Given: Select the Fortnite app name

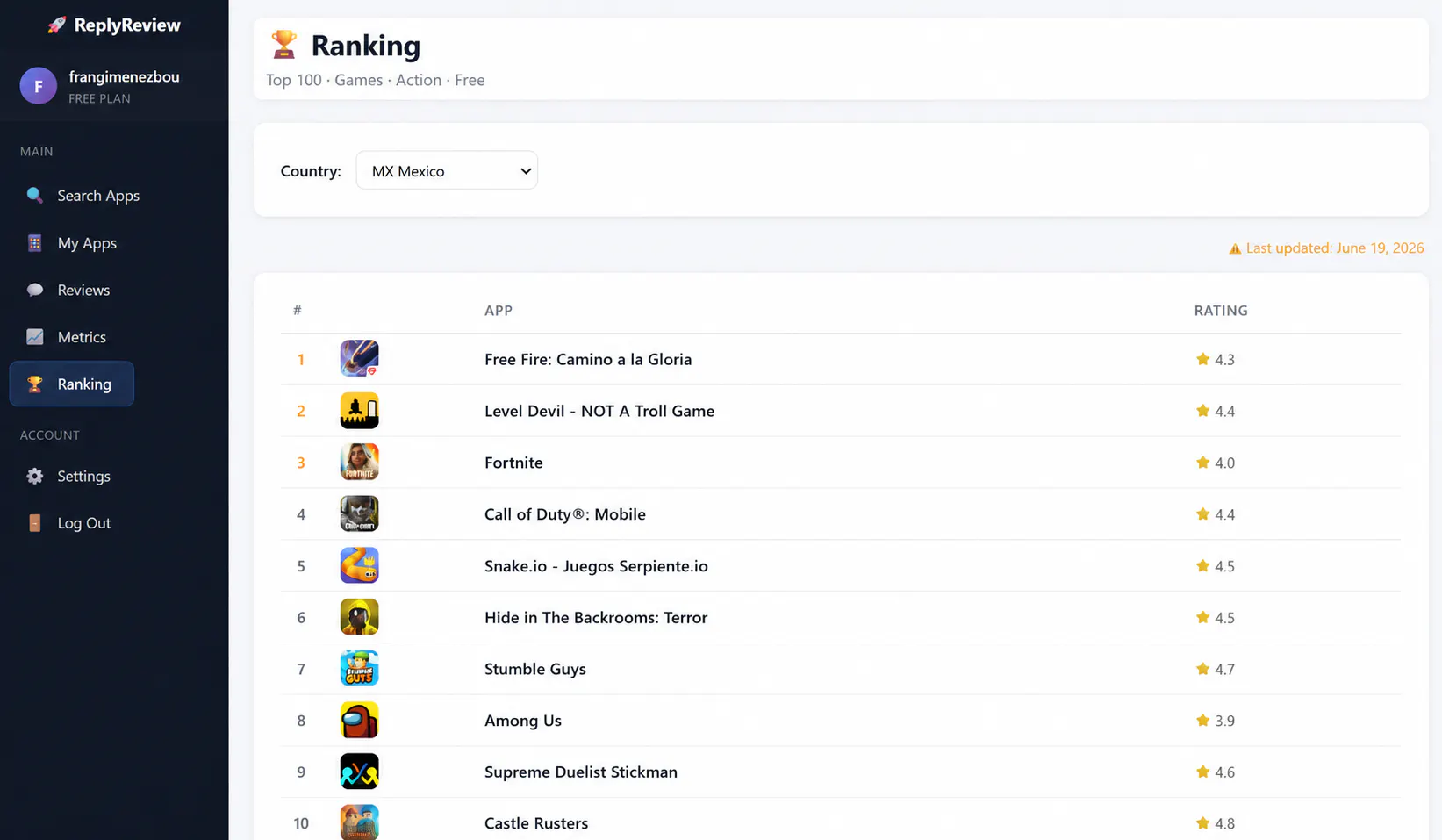Looking at the screenshot, I should point(513,463).
